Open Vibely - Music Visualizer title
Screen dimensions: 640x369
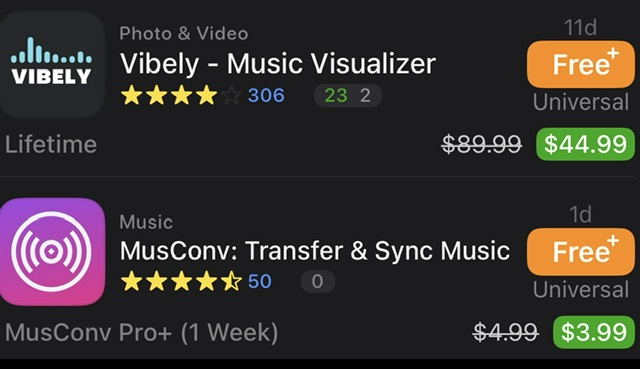pos(278,64)
